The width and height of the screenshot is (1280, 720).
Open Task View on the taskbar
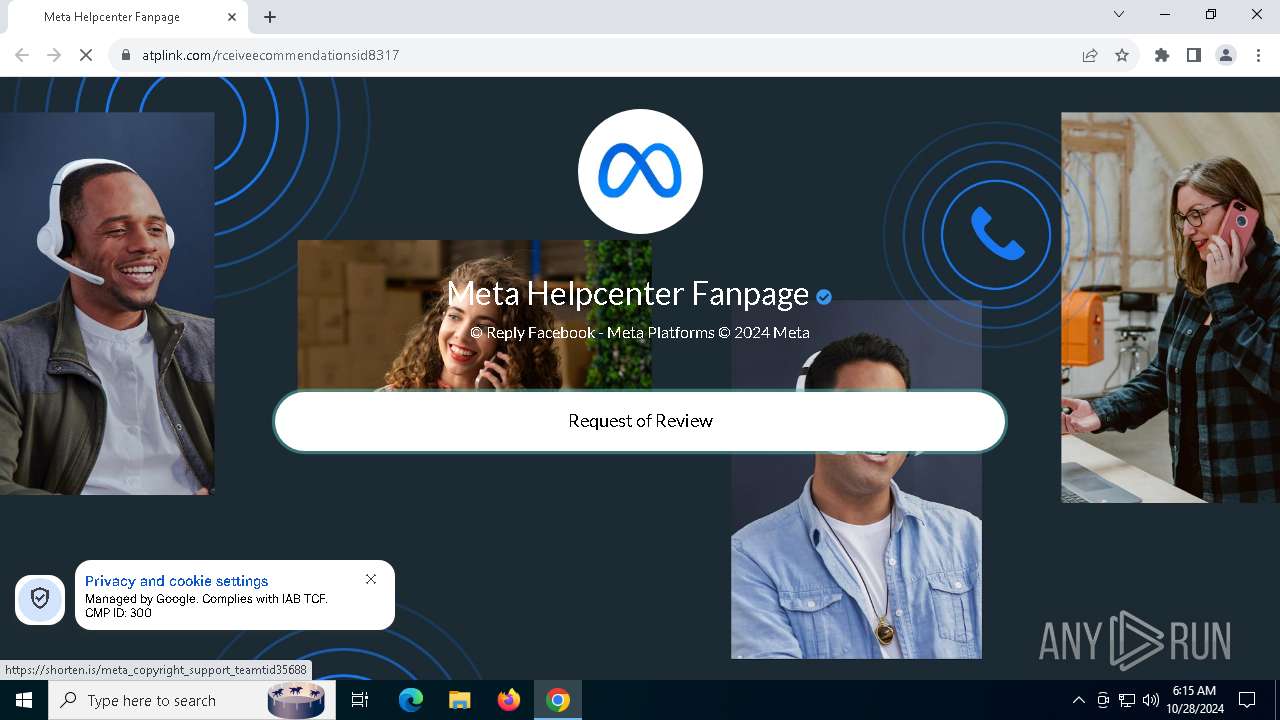tap(360, 700)
